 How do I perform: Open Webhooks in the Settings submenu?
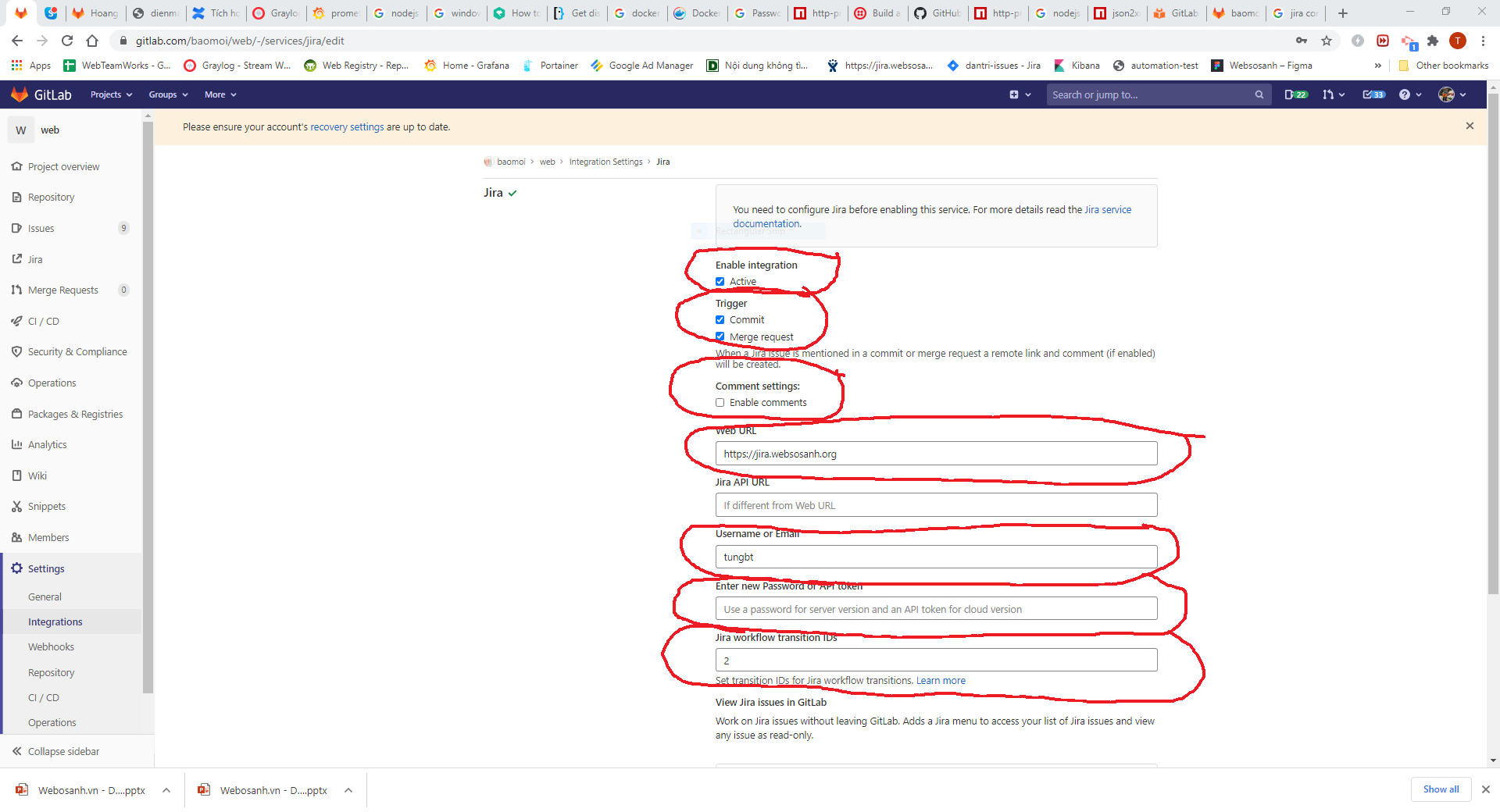(51, 647)
